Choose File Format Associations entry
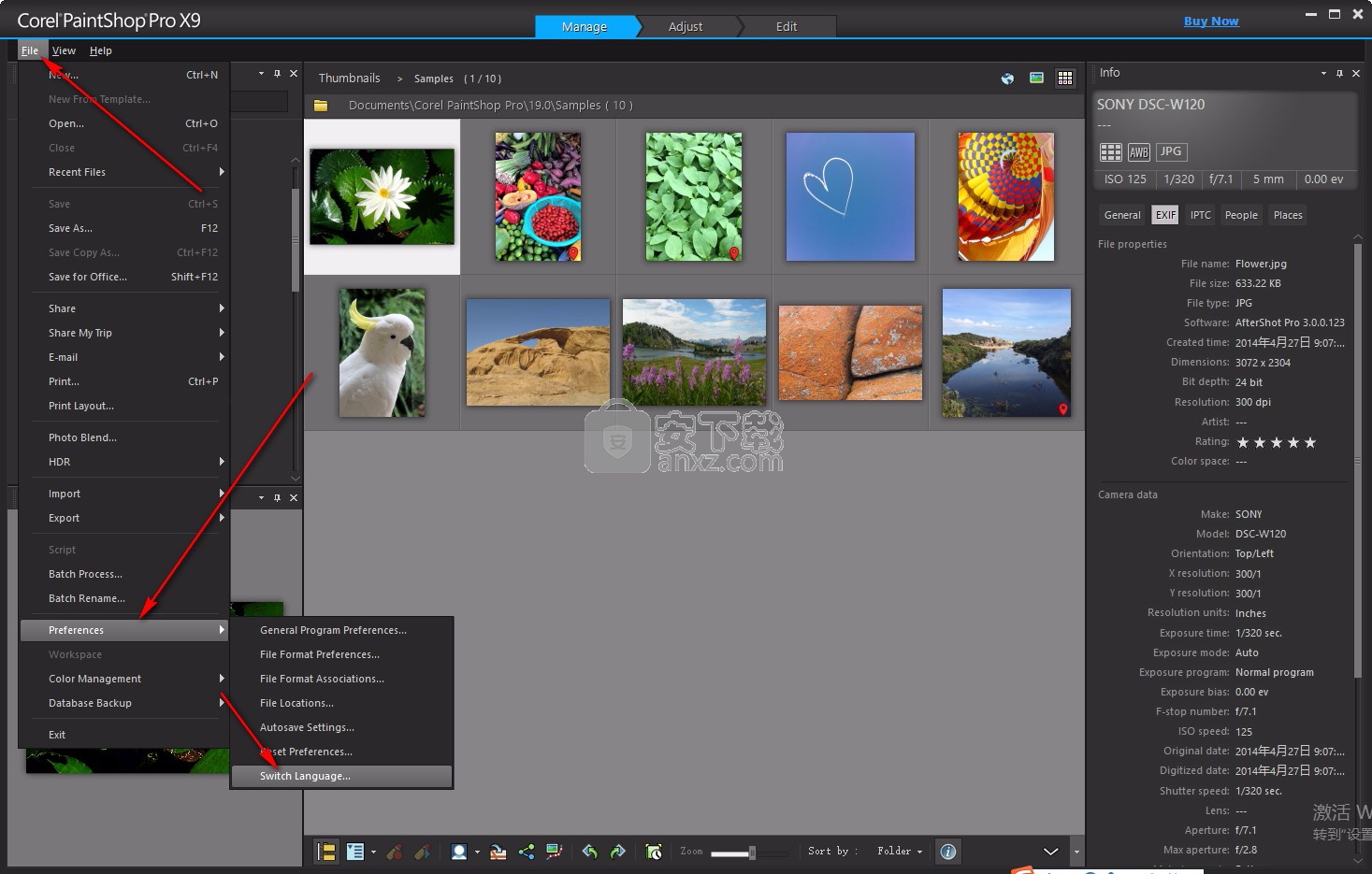The image size is (1372, 874). pos(341,679)
